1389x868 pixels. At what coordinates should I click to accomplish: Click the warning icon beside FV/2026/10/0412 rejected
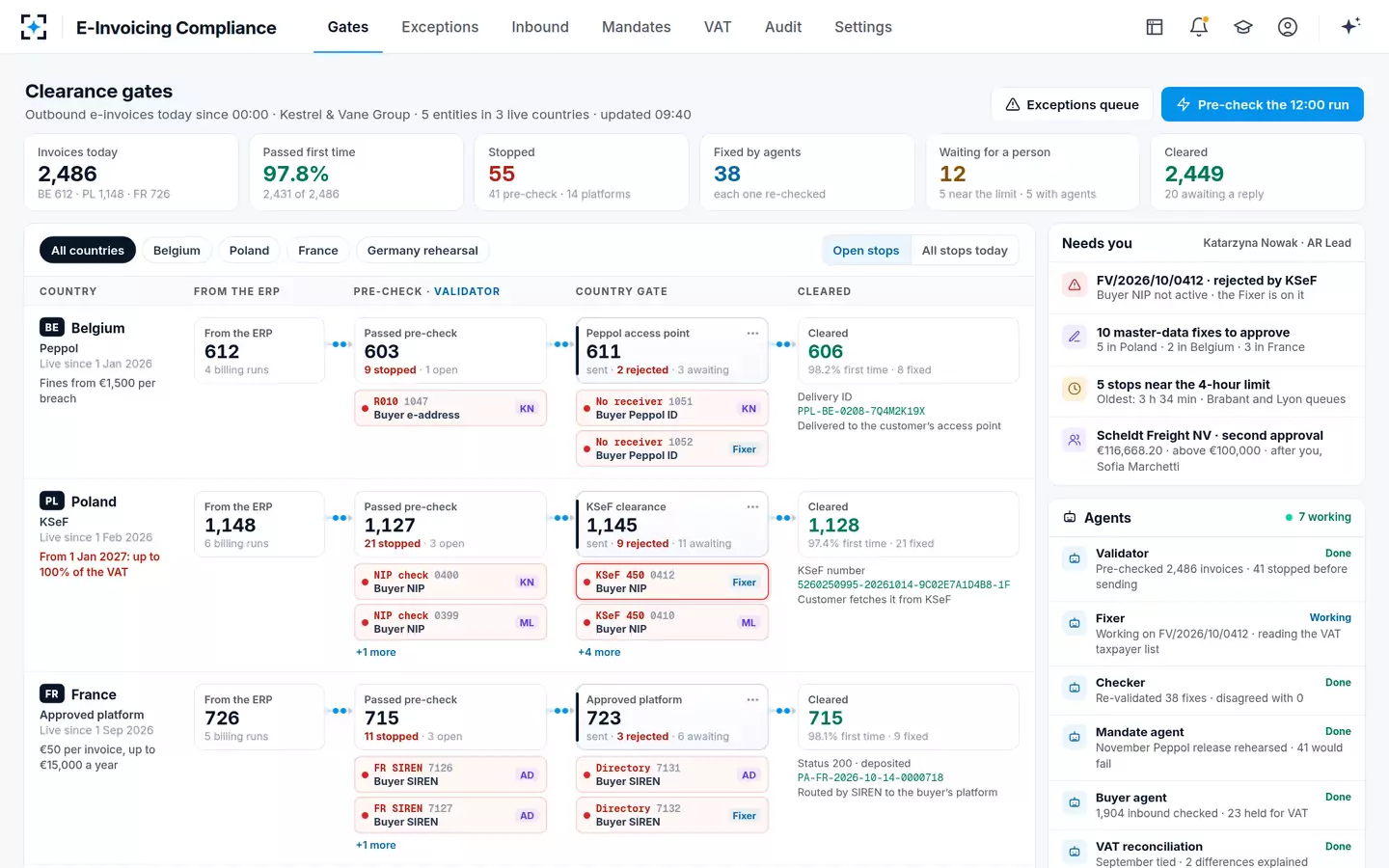[1074, 285]
